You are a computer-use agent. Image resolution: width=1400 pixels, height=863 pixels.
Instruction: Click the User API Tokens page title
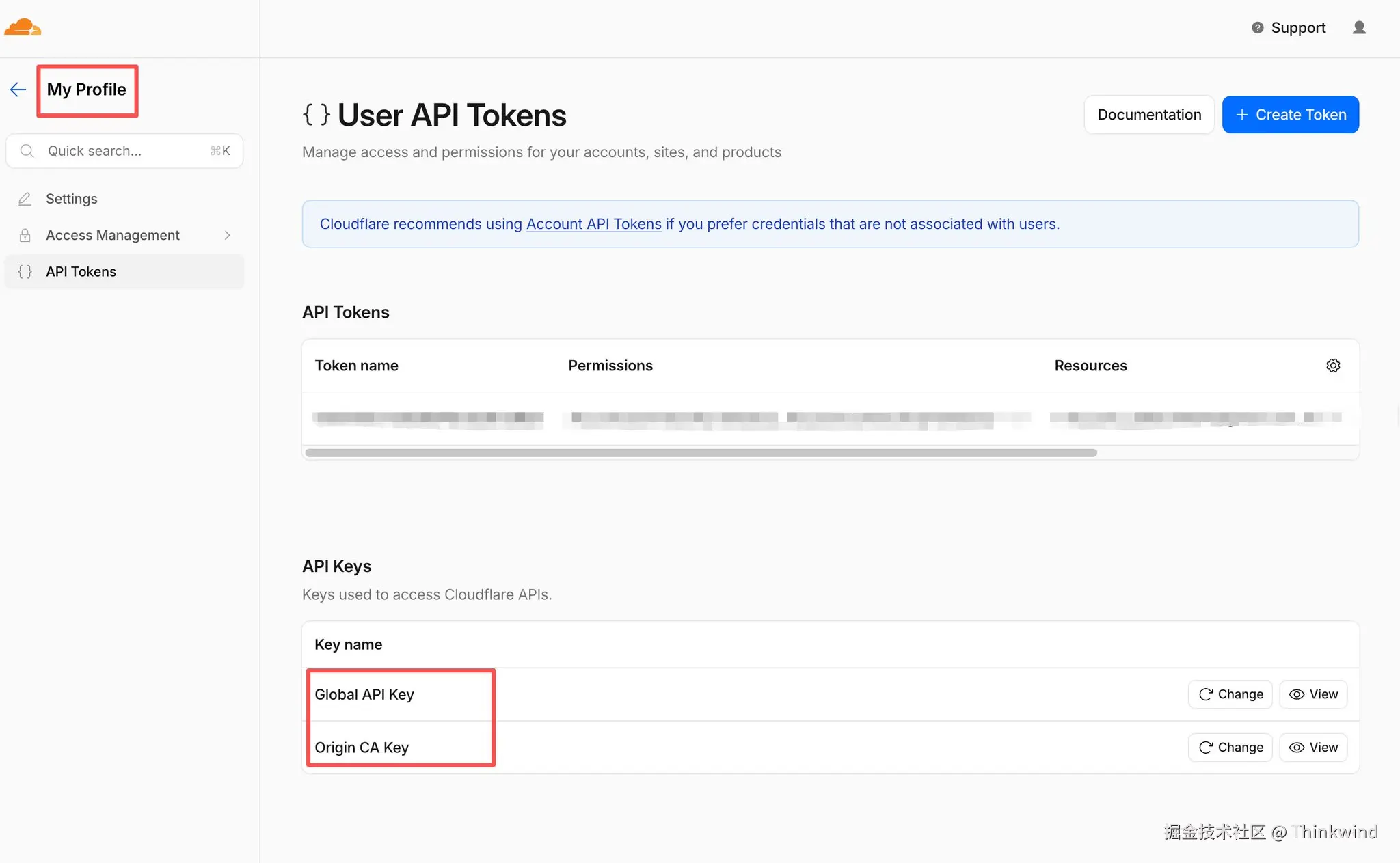click(x=452, y=115)
